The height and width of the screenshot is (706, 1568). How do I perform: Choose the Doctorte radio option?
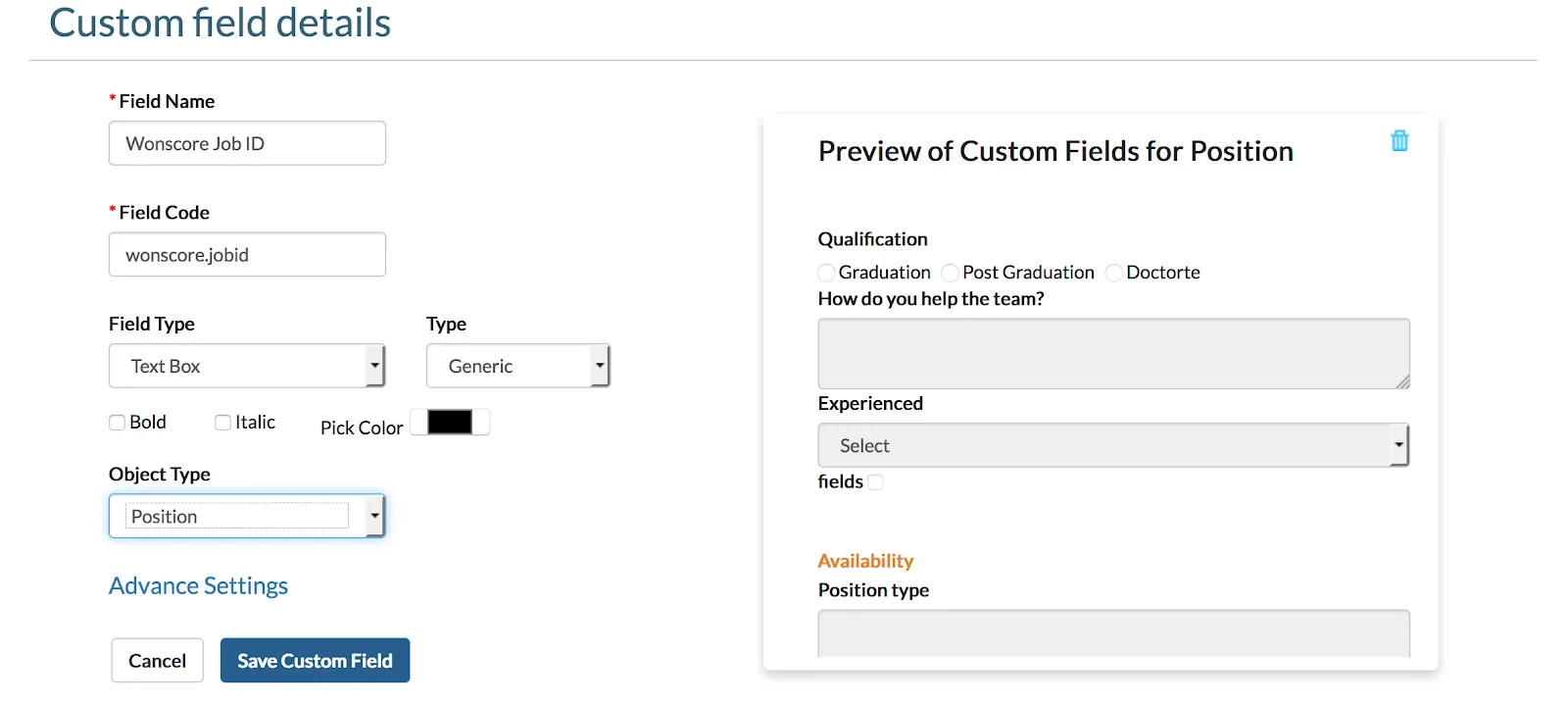pyautogui.click(x=1114, y=273)
